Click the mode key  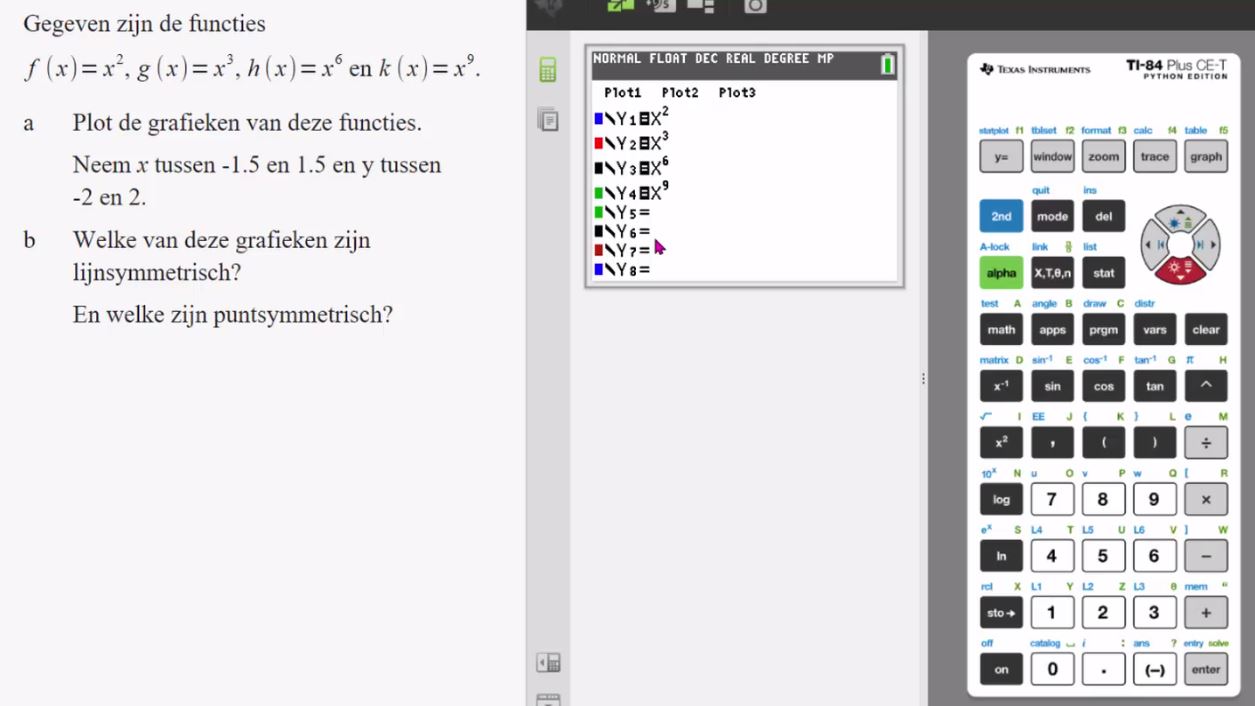click(1052, 216)
